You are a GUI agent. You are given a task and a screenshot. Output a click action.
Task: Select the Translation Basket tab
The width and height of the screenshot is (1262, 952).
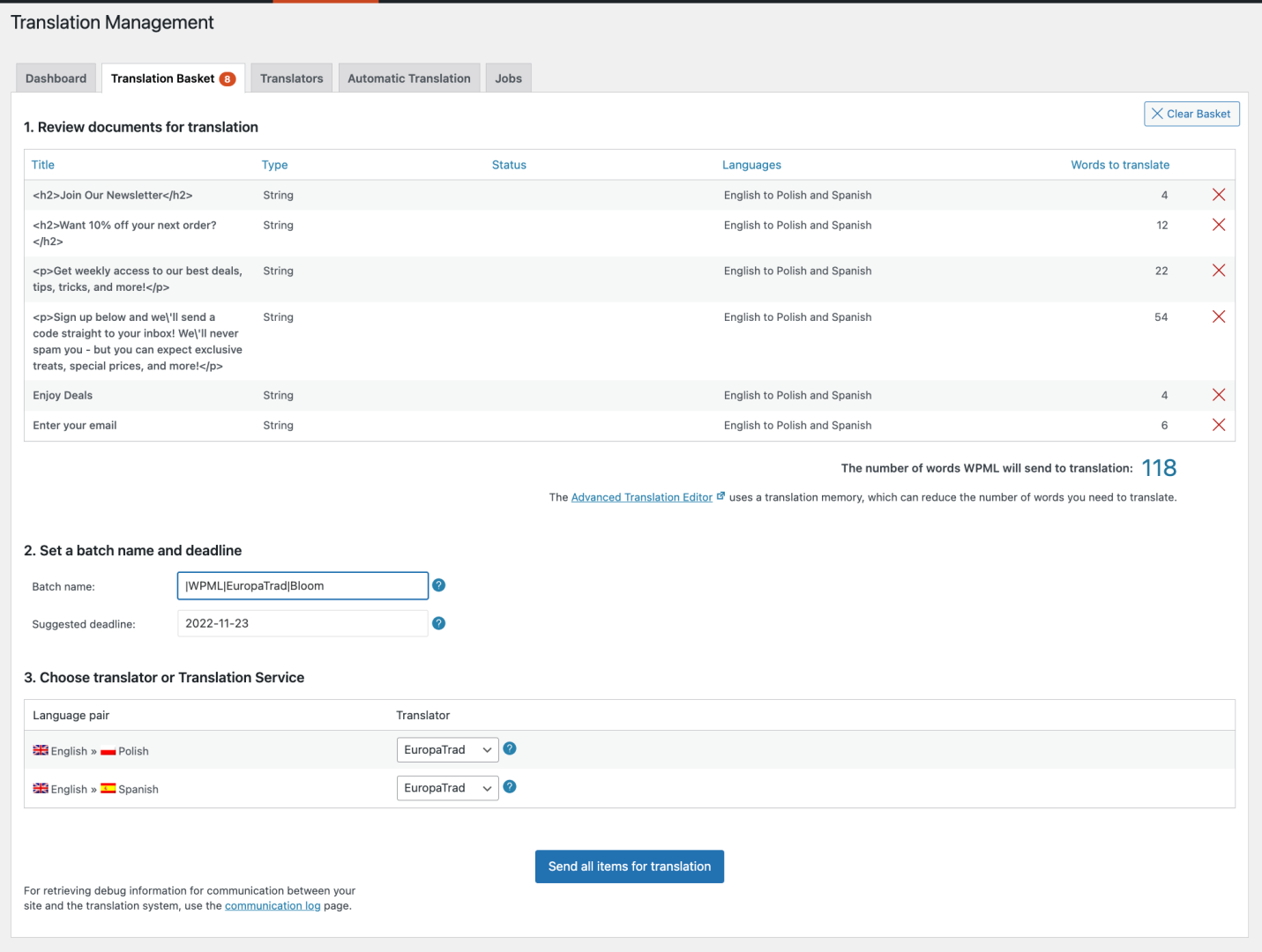point(173,78)
